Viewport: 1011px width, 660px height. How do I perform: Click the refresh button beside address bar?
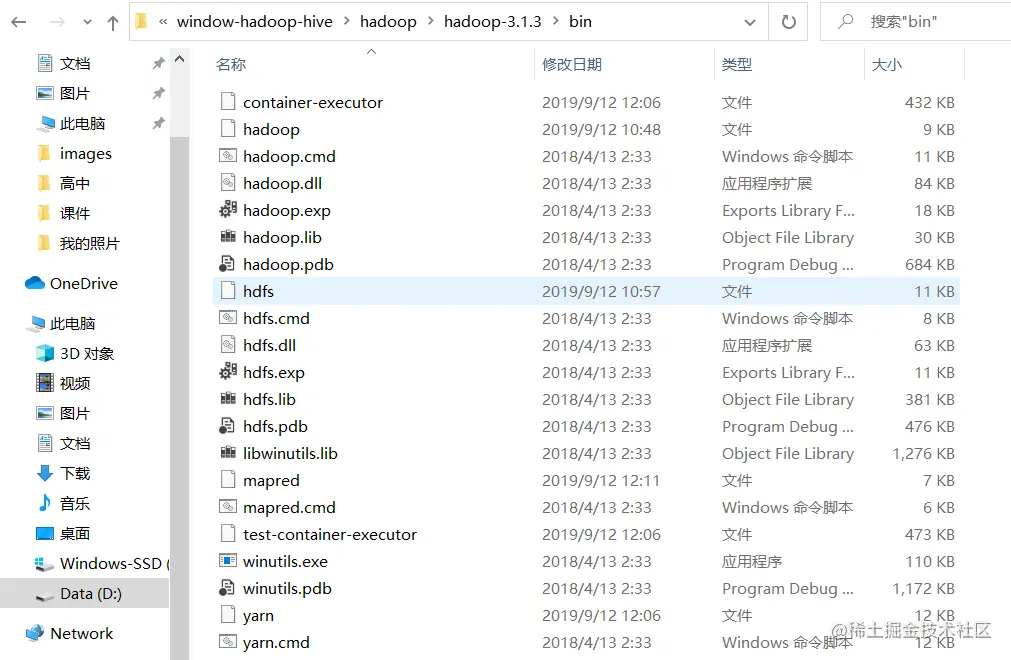[789, 22]
